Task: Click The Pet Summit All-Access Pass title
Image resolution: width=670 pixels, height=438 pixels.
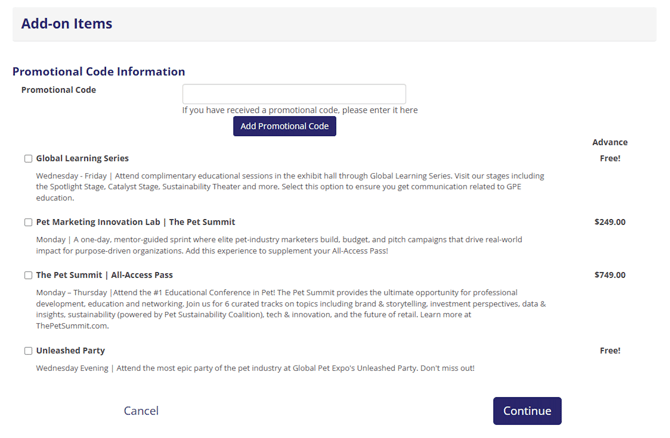Action: tap(104, 274)
